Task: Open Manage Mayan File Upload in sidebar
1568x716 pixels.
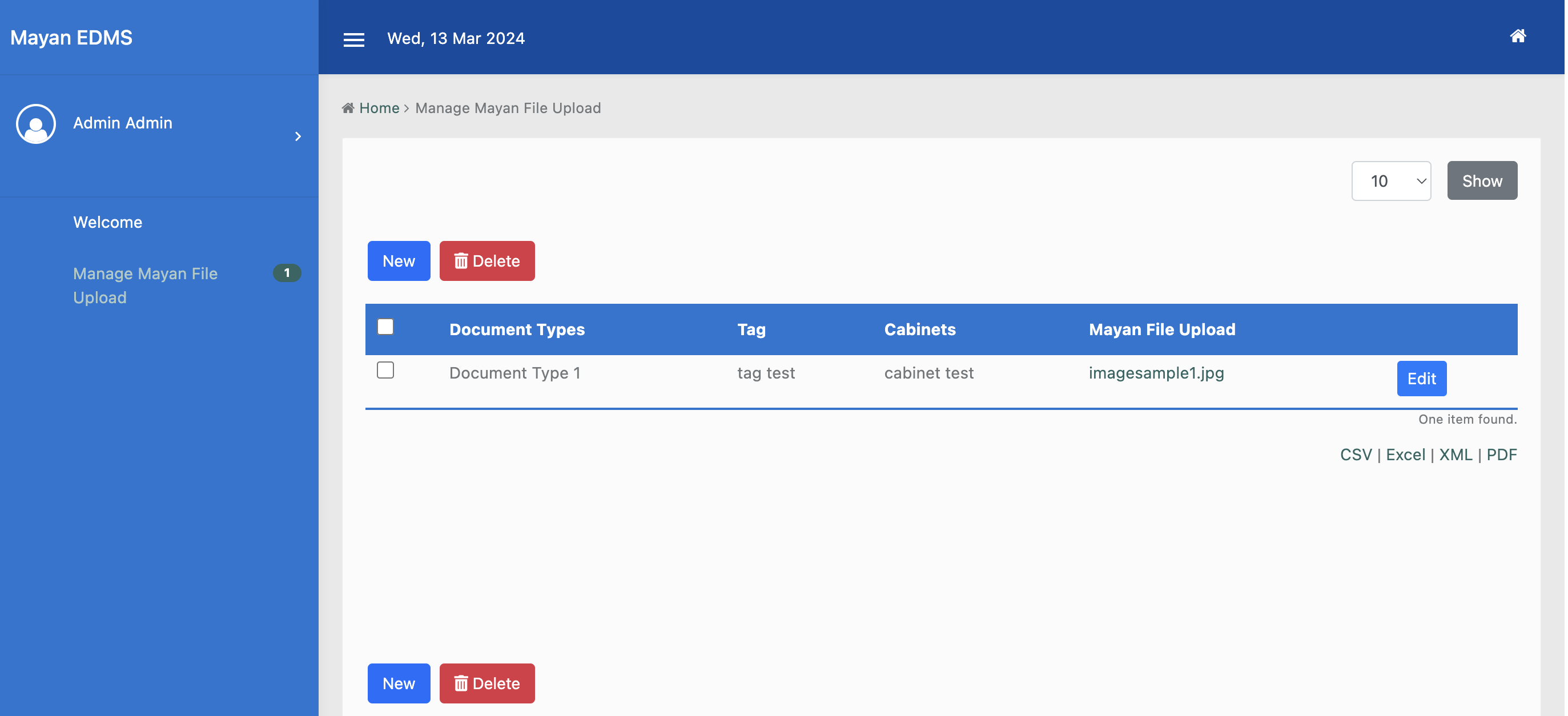Action: 146,285
